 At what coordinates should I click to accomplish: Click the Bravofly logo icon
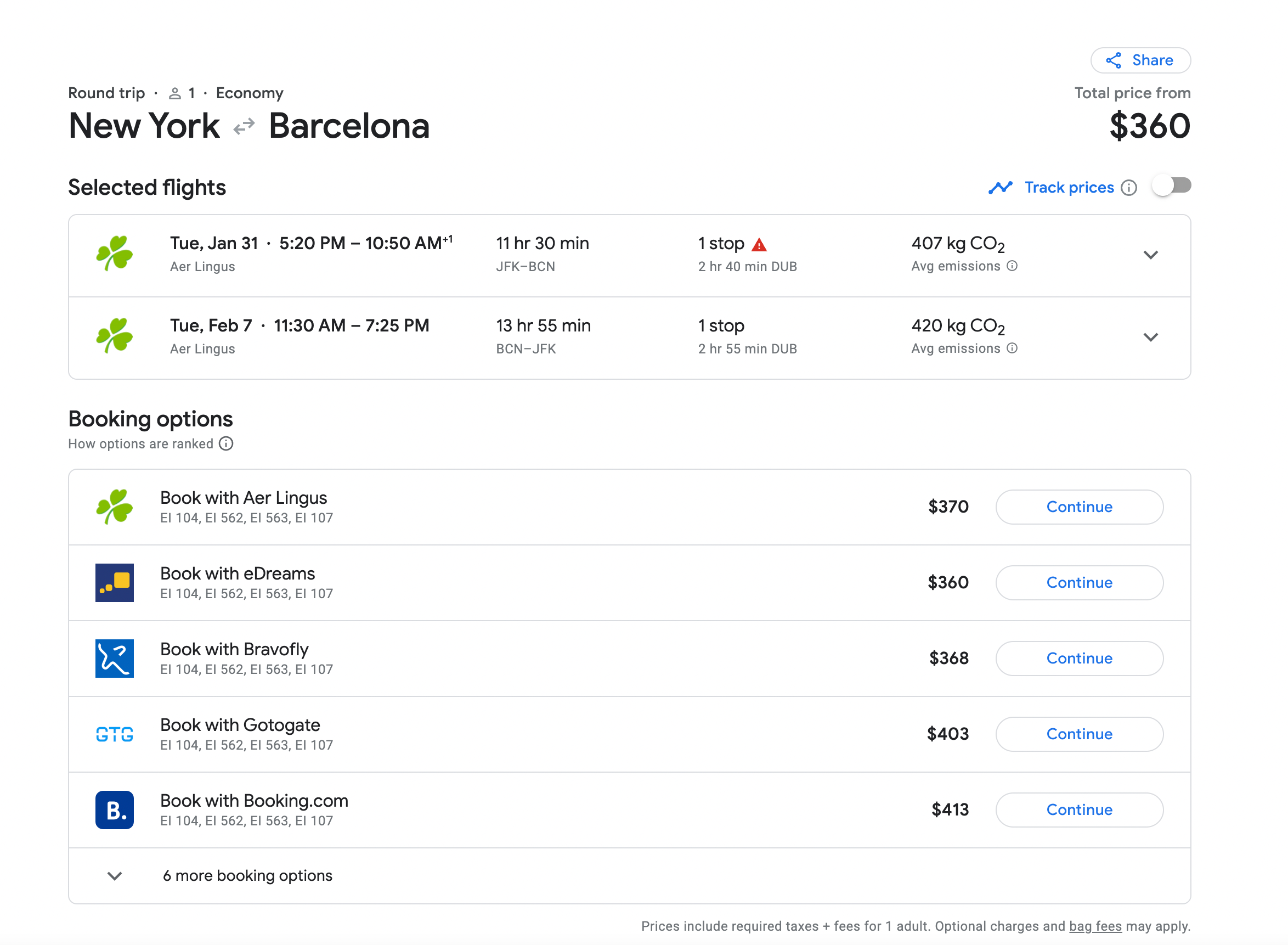click(114, 659)
